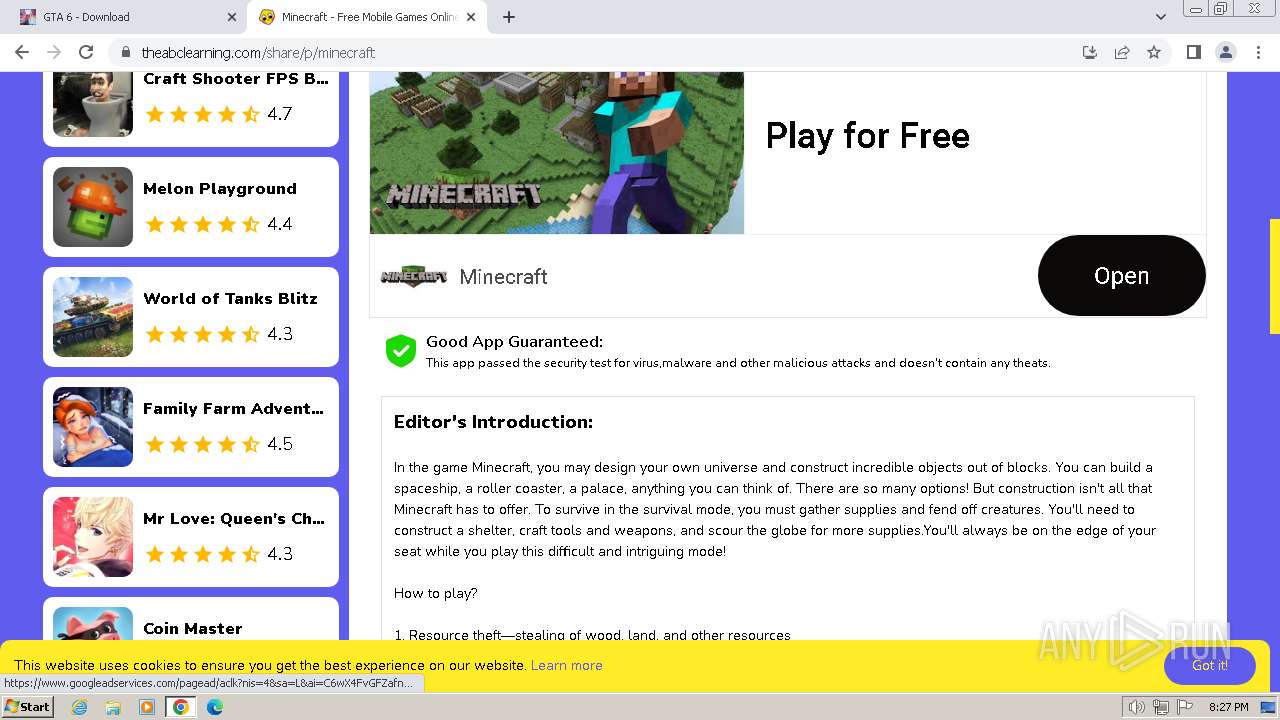Viewport: 1280px width, 720px height.
Task: Reload the current page
Action: pos(86,52)
